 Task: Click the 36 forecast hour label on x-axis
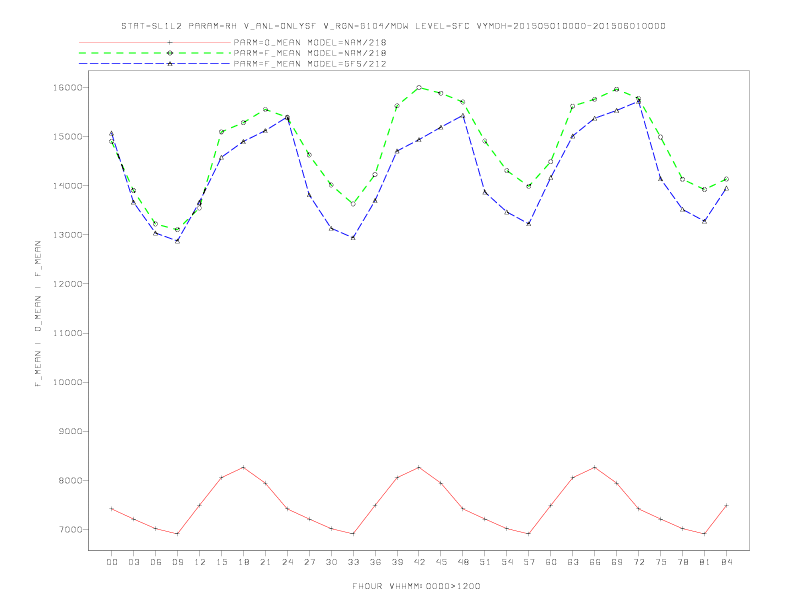tap(375, 562)
